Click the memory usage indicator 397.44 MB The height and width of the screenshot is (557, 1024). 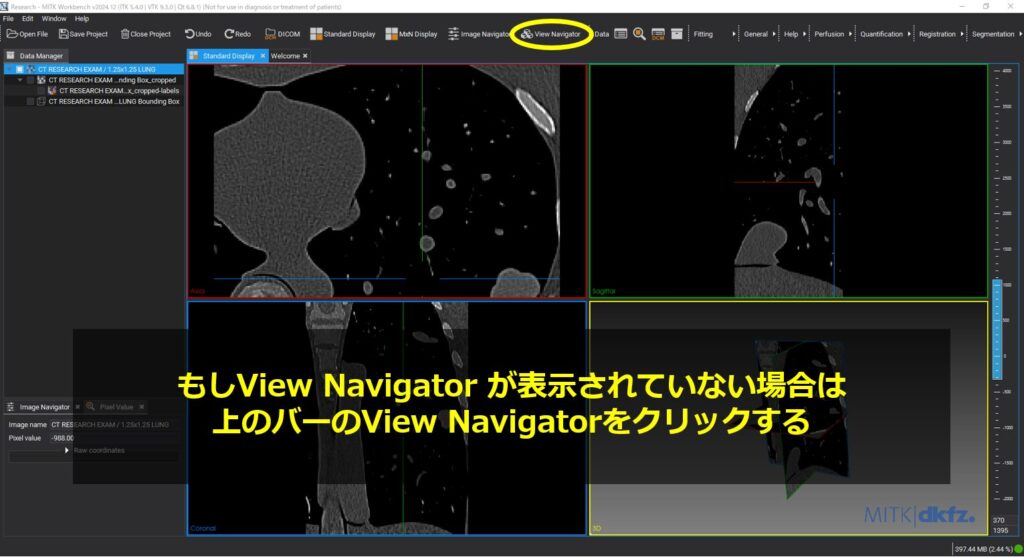click(983, 549)
